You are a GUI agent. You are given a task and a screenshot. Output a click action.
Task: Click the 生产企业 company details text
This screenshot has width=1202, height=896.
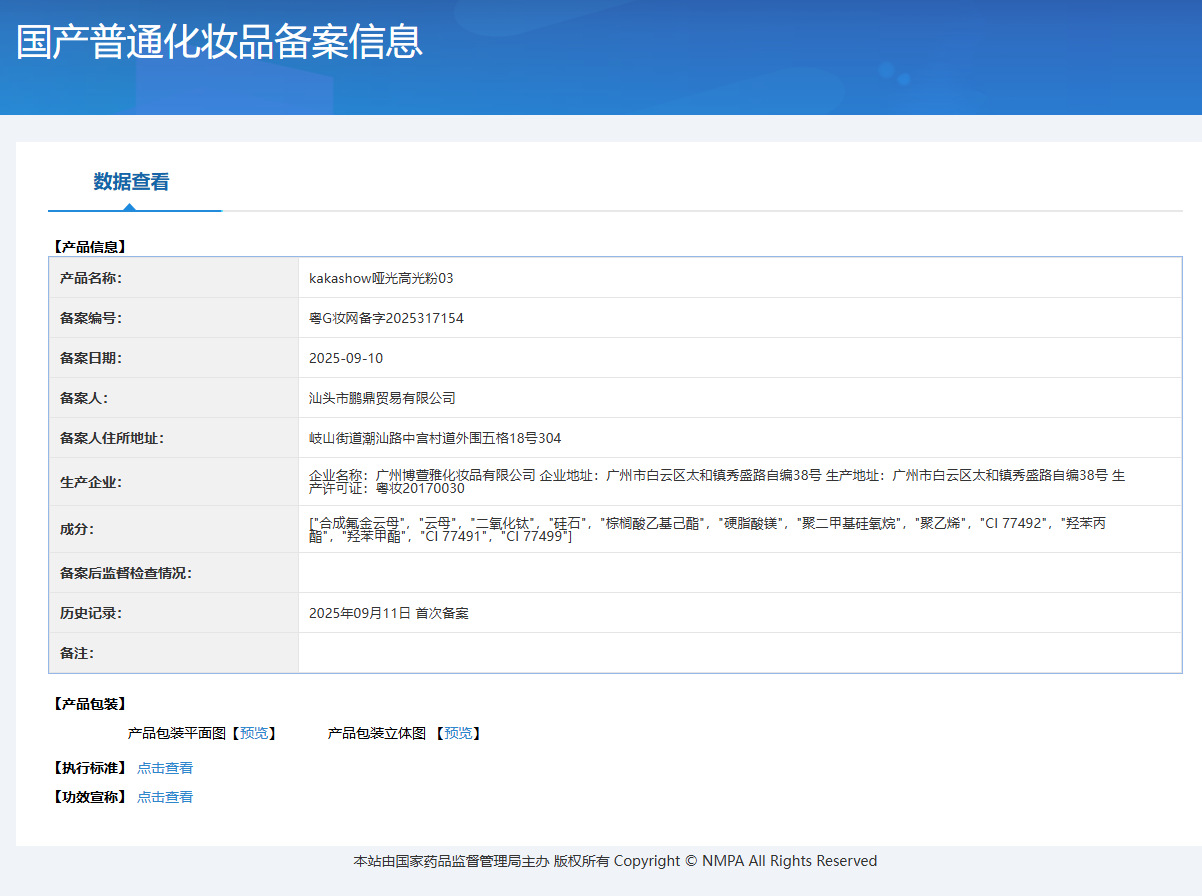tap(716, 482)
